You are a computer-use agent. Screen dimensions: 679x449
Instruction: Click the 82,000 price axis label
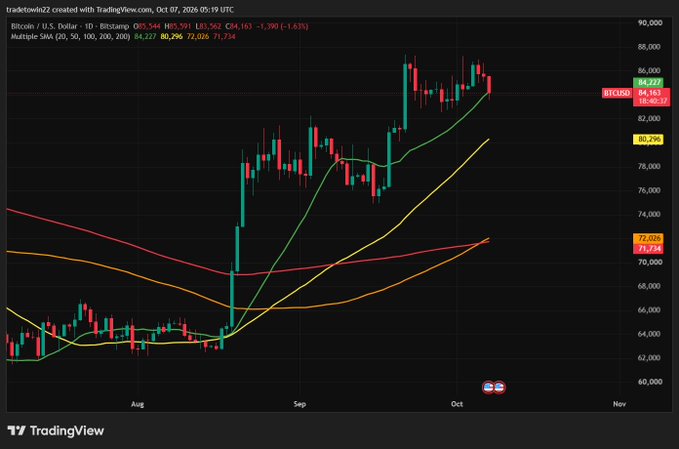tap(649, 119)
